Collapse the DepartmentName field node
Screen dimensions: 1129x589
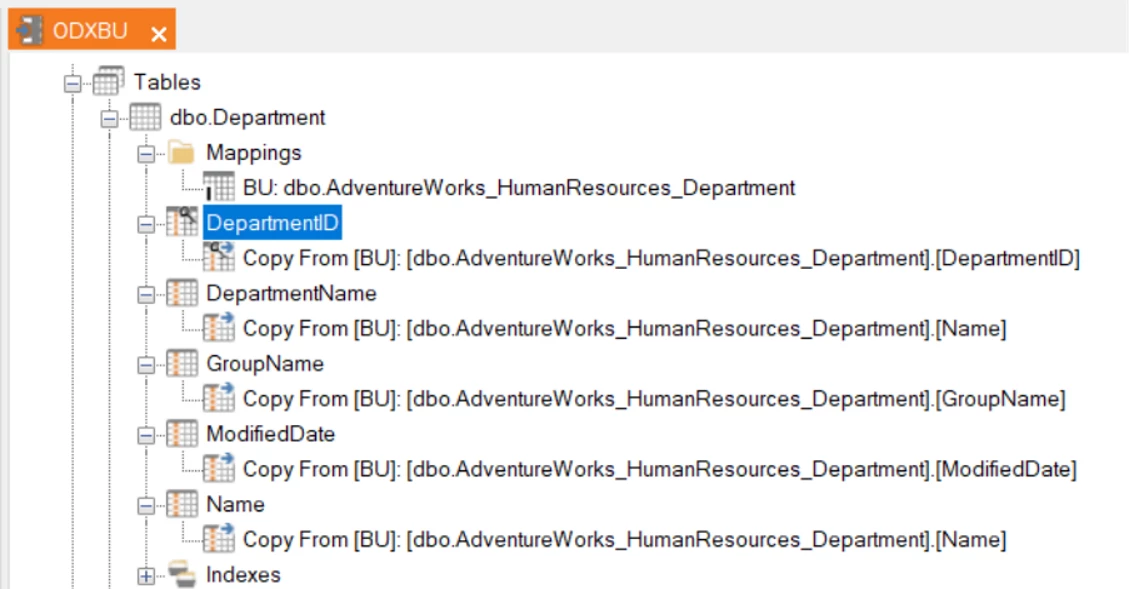pyautogui.click(x=145, y=294)
